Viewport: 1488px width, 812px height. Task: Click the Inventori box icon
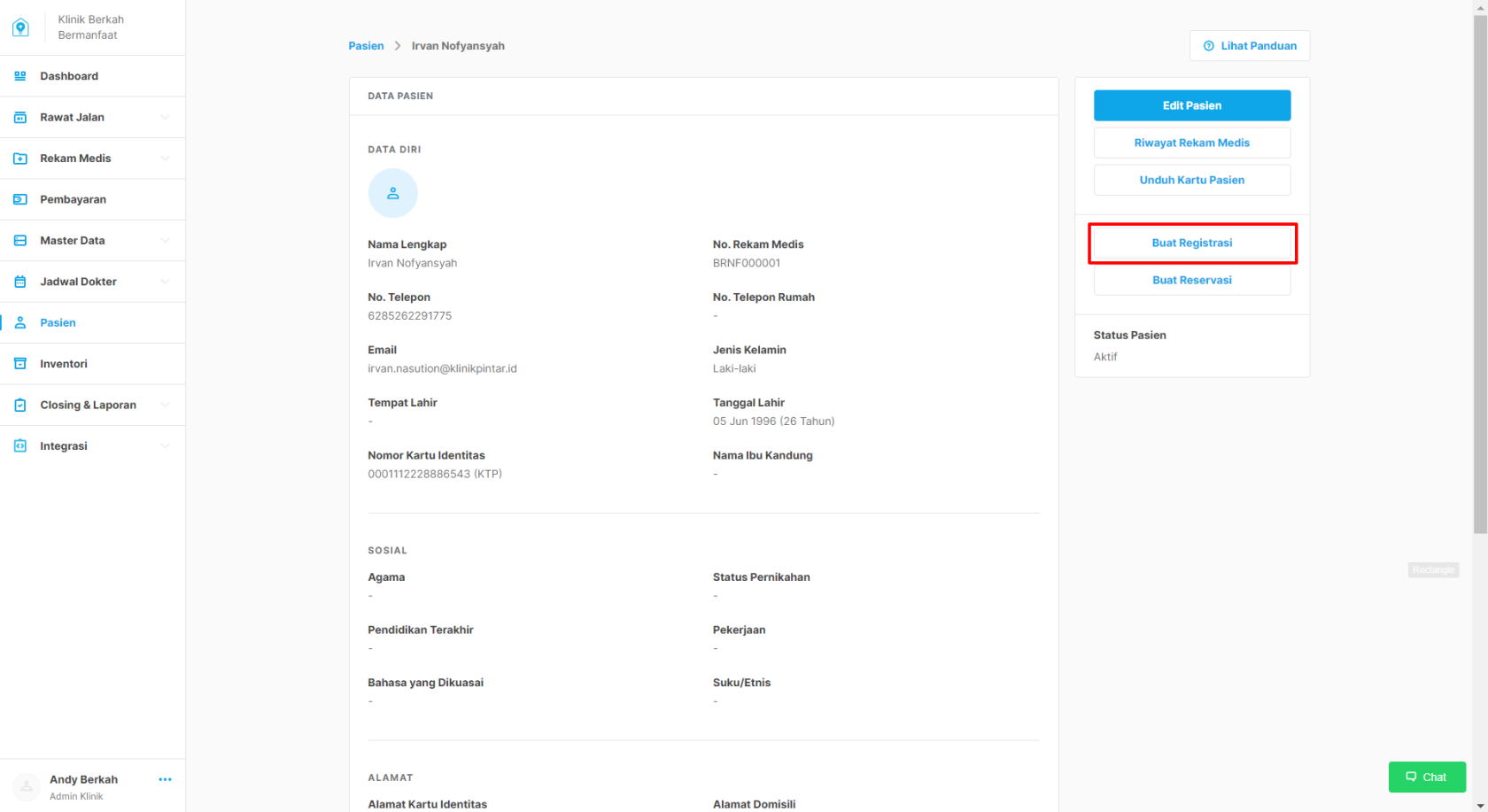click(x=20, y=364)
